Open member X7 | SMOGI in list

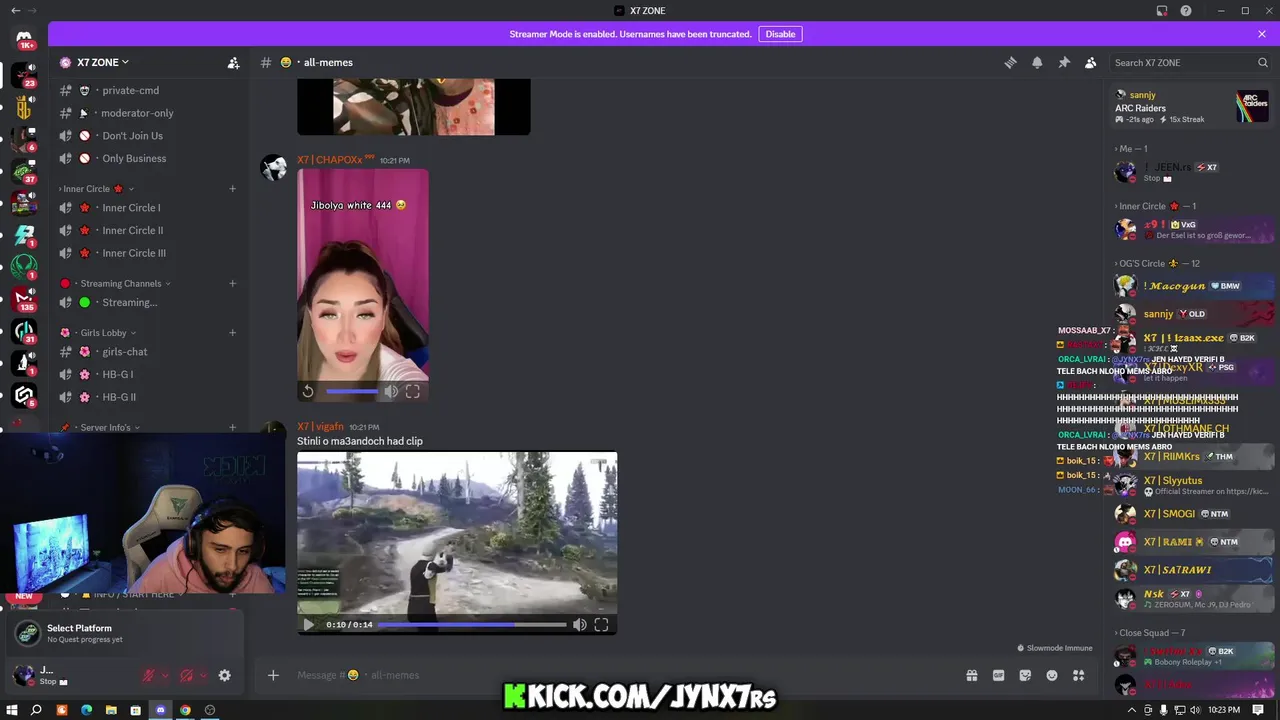[x=1192, y=514]
